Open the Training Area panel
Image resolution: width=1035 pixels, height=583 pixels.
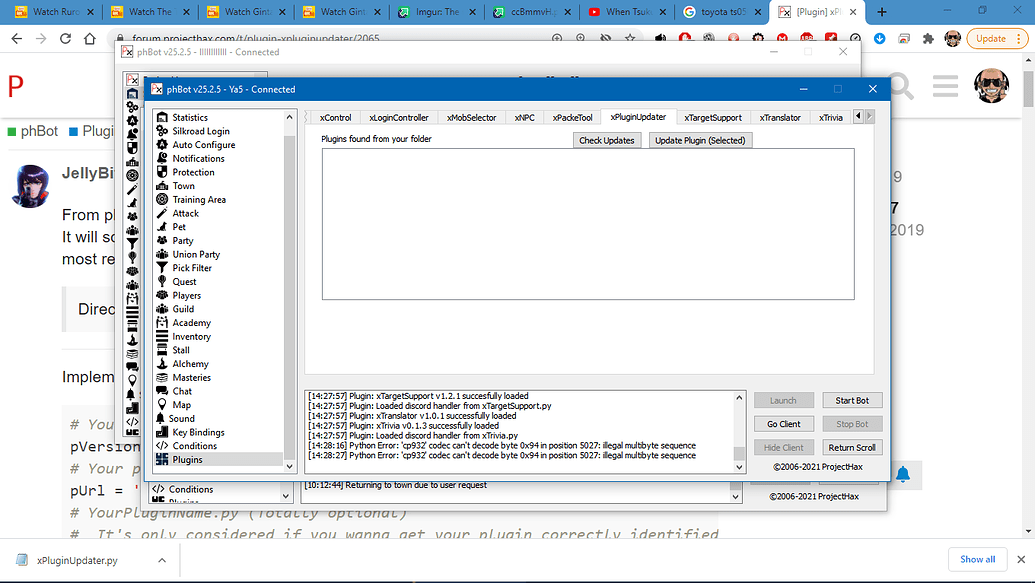coord(202,199)
